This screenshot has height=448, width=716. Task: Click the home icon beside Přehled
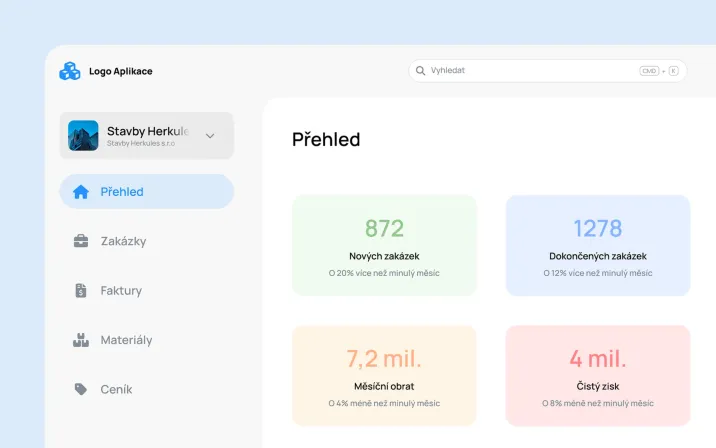(81, 192)
